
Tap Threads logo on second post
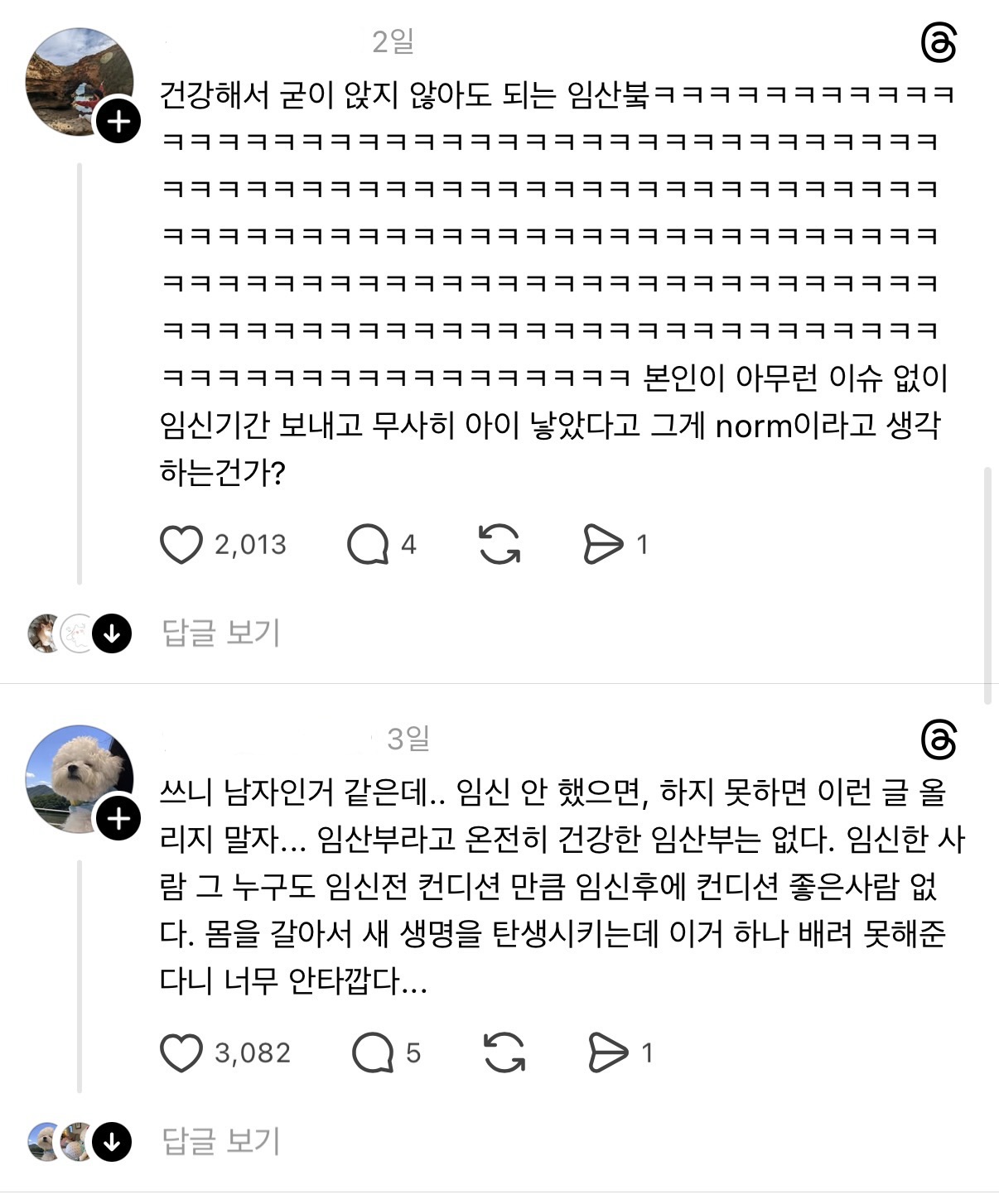click(939, 740)
